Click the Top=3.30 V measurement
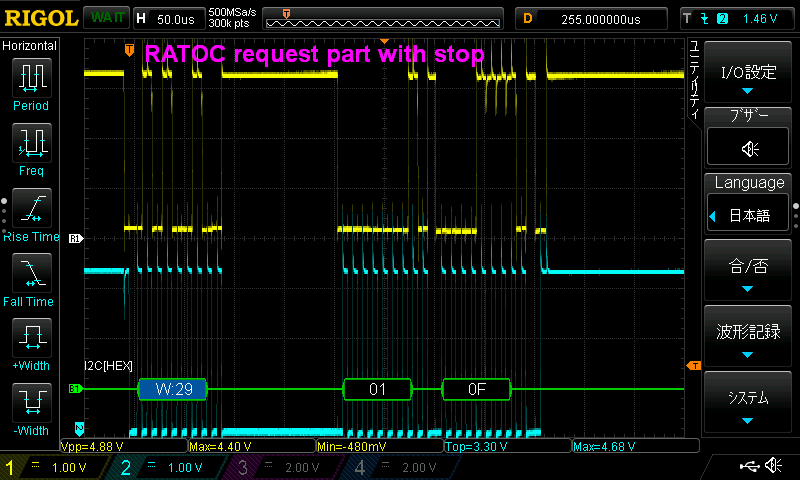The image size is (800, 480). point(508,446)
